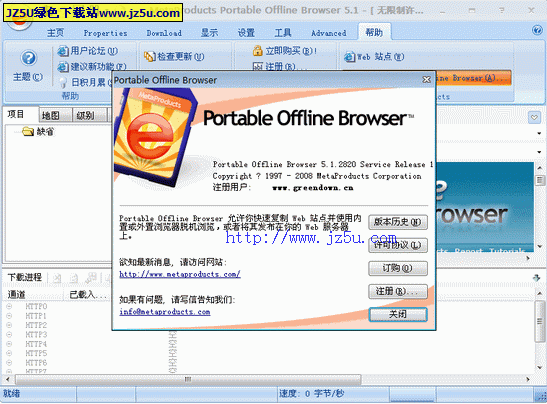This screenshot has height=404, width=547.
Task: Click the 关闭 button
Action: click(x=398, y=314)
